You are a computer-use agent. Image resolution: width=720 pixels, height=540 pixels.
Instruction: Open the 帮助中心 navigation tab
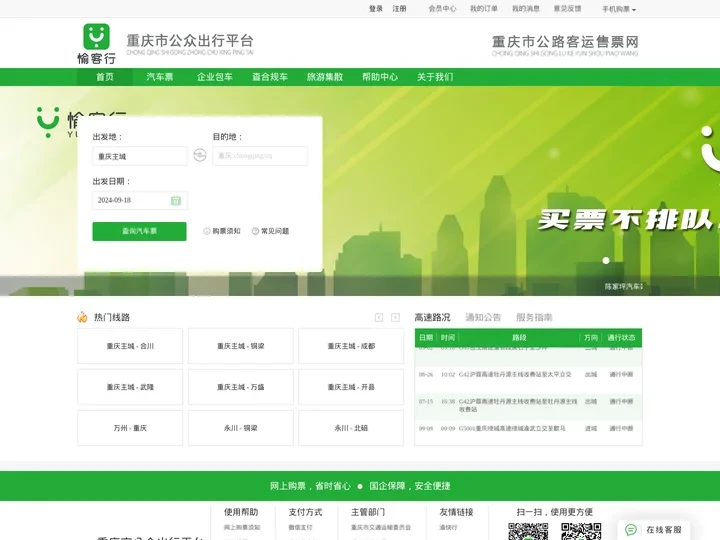(380, 77)
